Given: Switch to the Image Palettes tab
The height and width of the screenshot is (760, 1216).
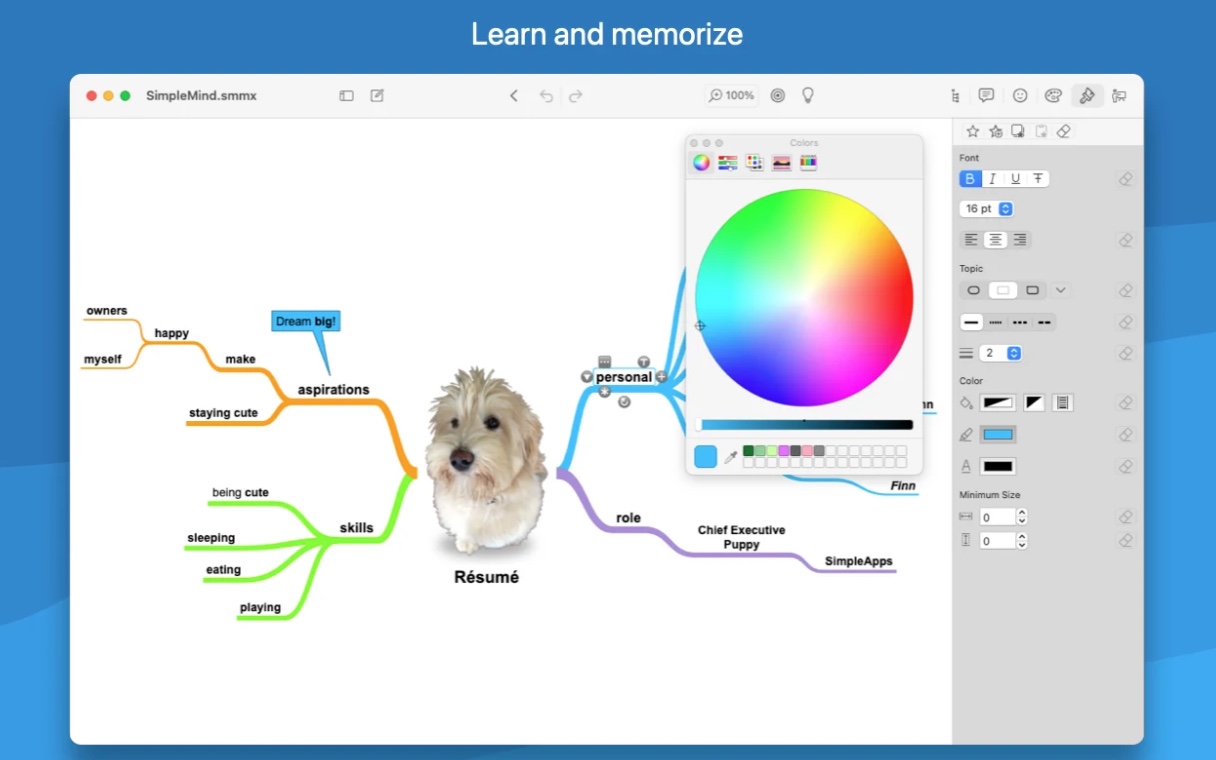Looking at the screenshot, I should 782,162.
